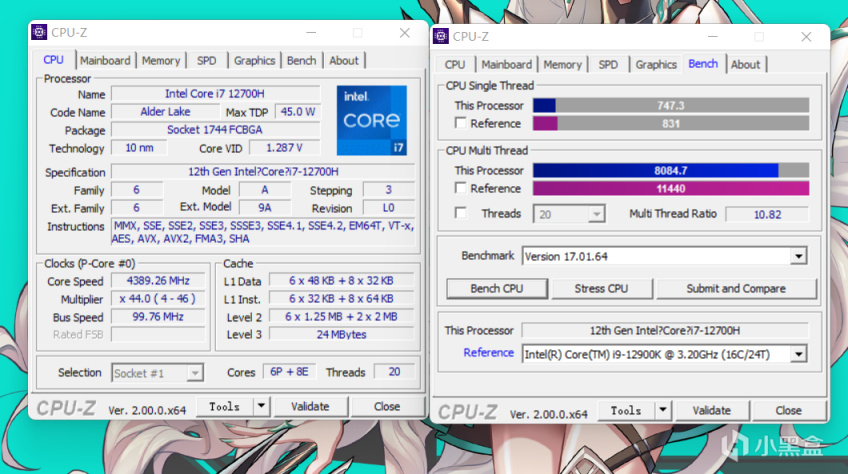
Task: Click Submit and Compare button
Action: (x=736, y=288)
